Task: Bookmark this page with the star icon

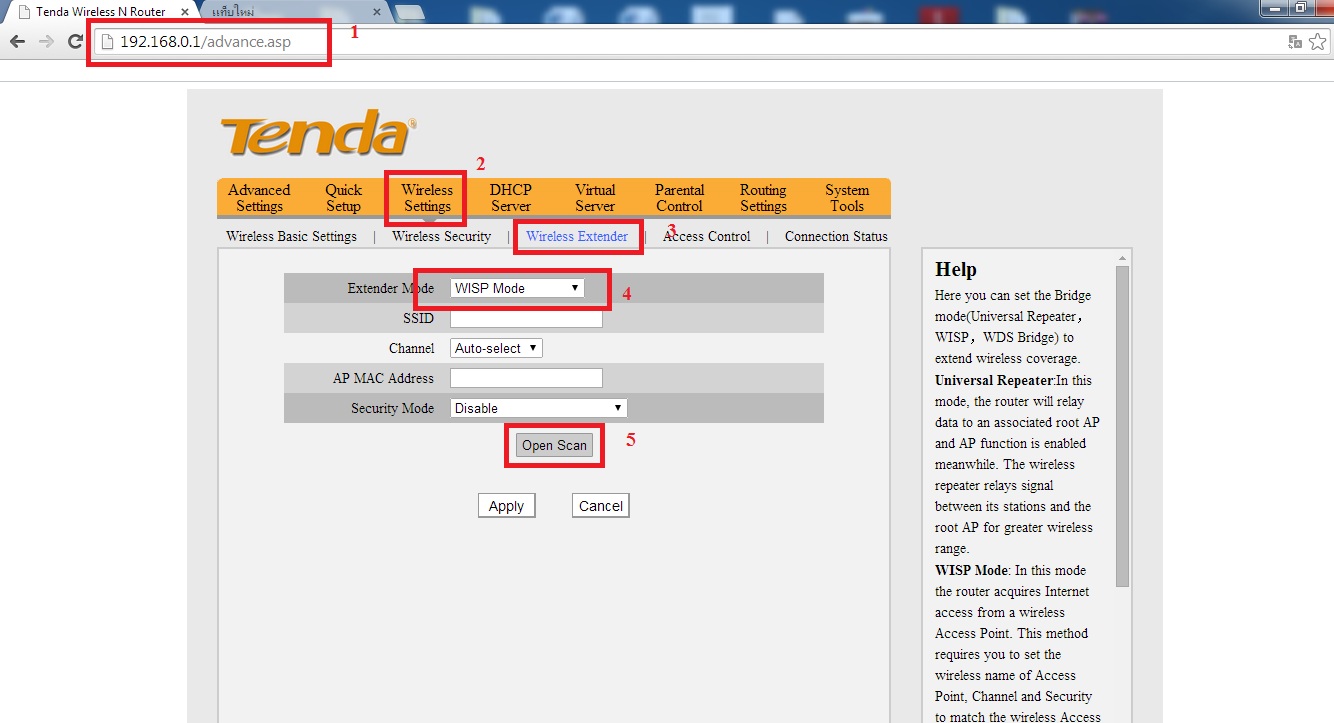Action: click(x=1317, y=41)
